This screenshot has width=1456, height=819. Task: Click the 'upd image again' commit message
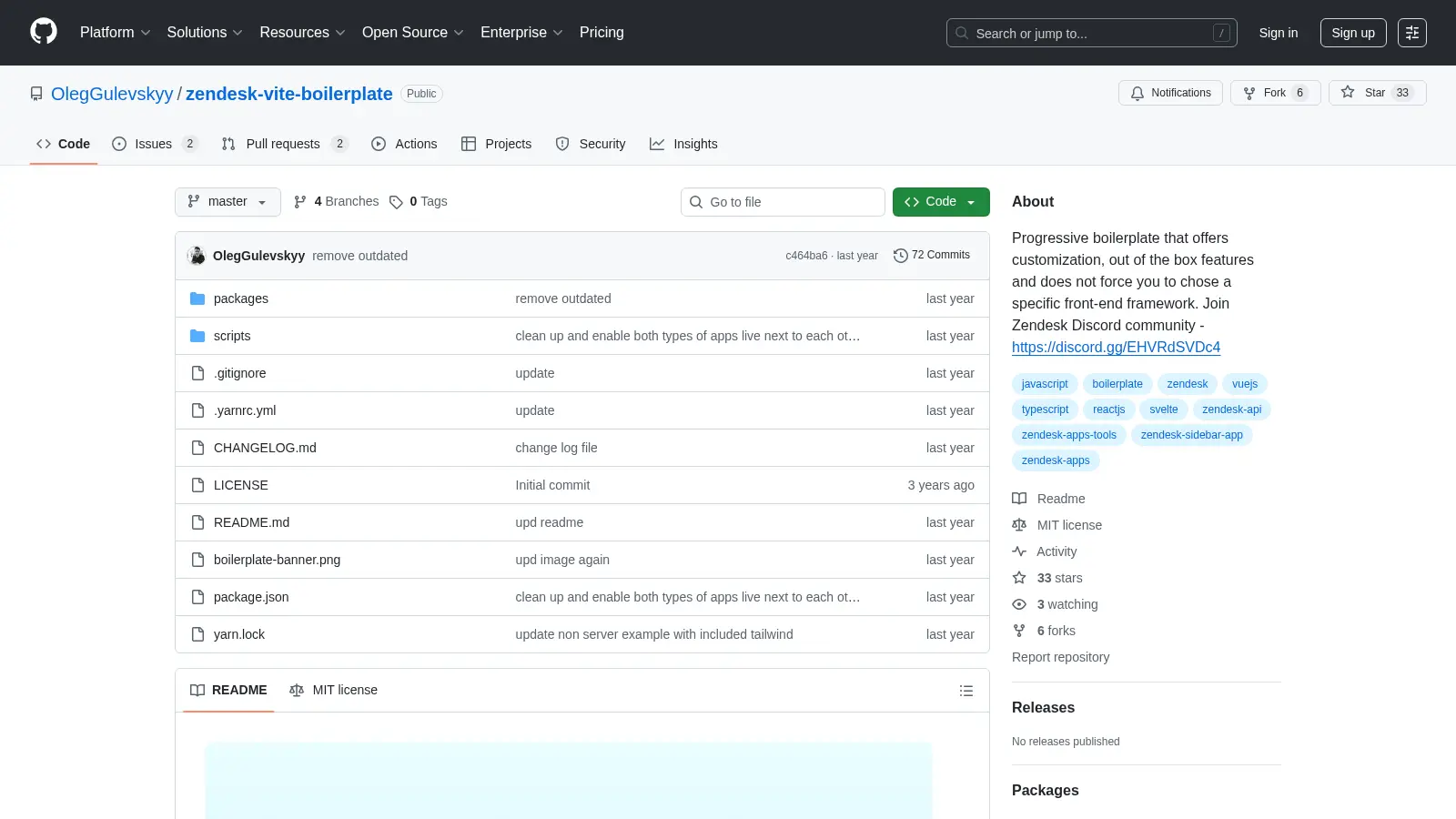coord(562,560)
